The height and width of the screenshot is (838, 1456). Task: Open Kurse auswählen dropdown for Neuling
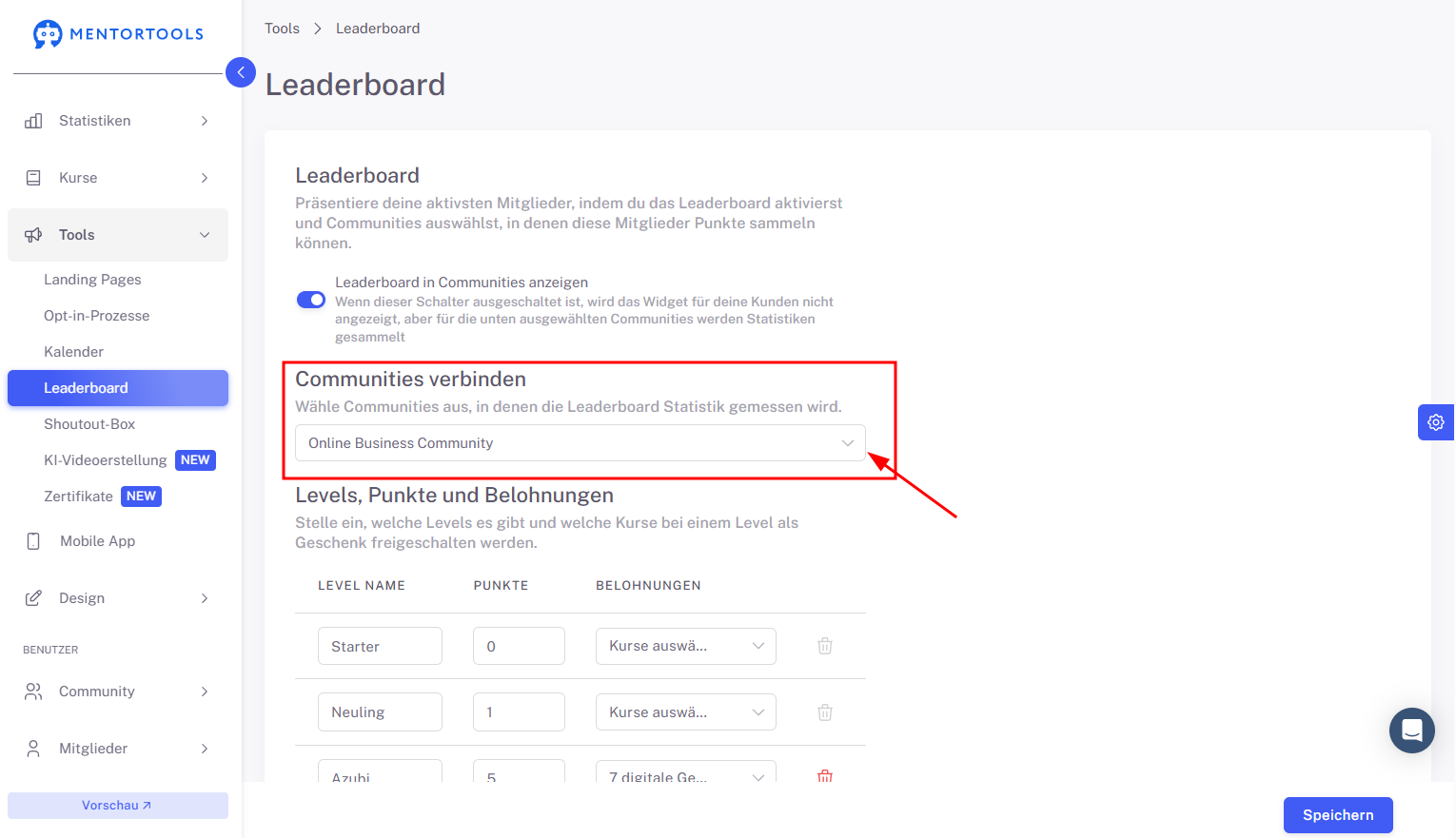686,712
